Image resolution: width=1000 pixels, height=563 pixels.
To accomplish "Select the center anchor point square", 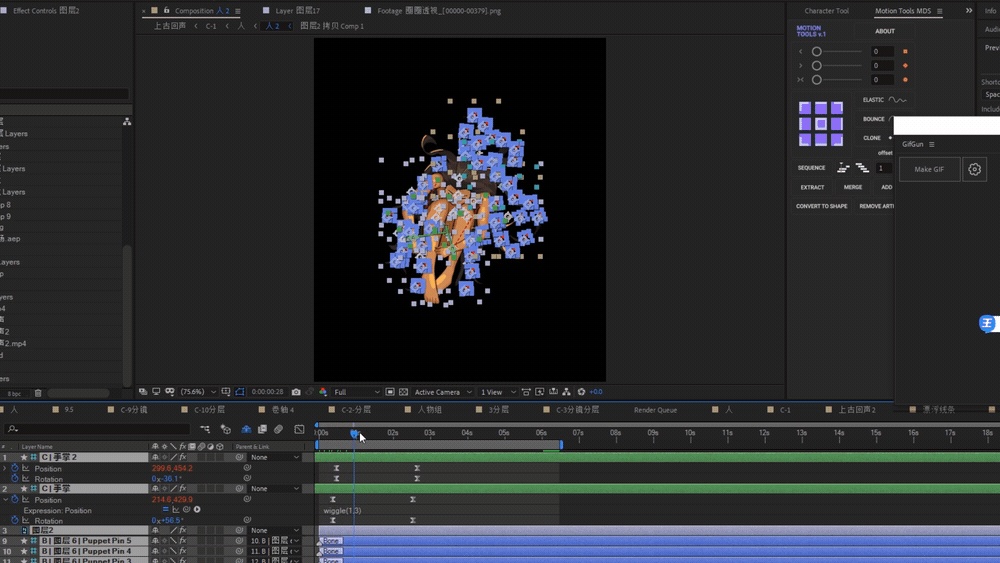I will click(x=821, y=124).
